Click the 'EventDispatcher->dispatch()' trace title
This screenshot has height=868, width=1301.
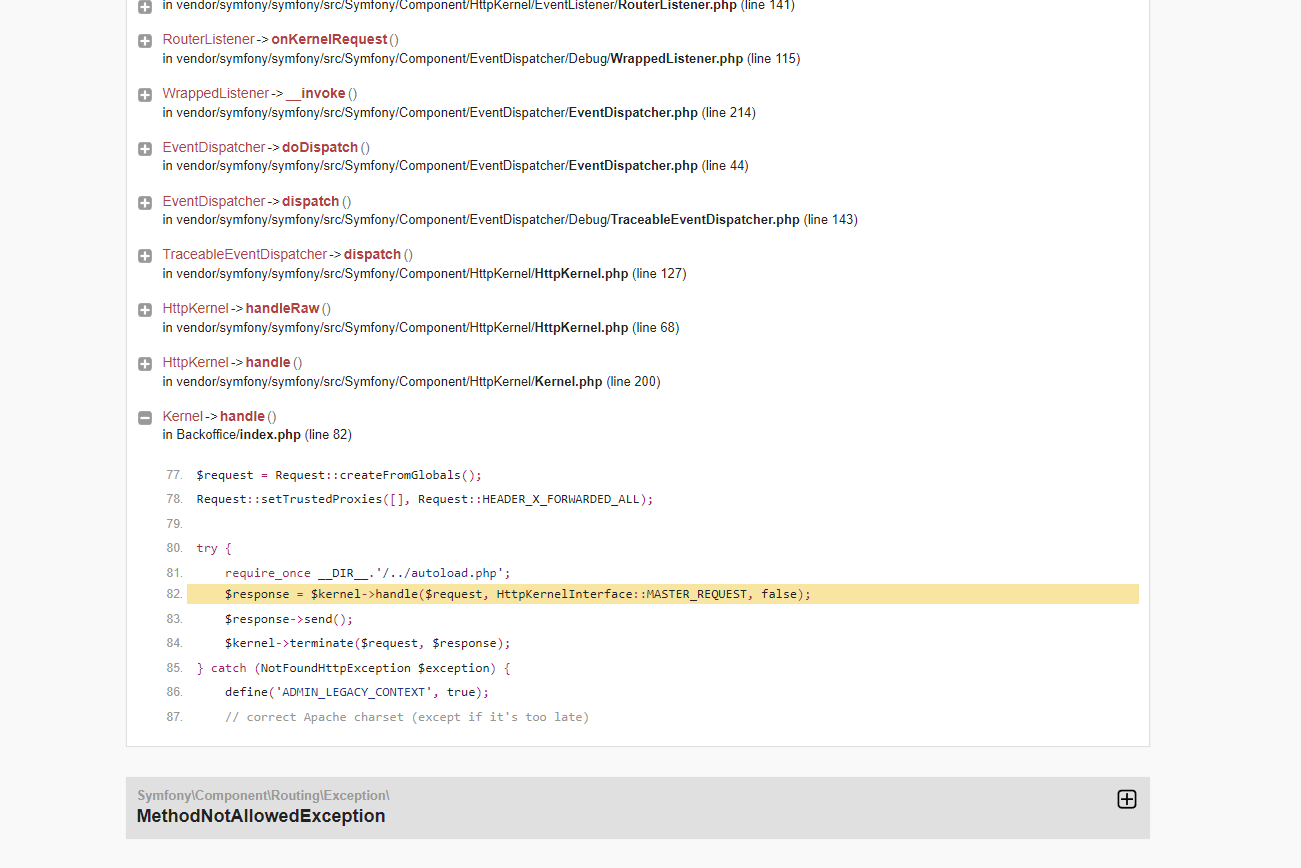[257, 201]
